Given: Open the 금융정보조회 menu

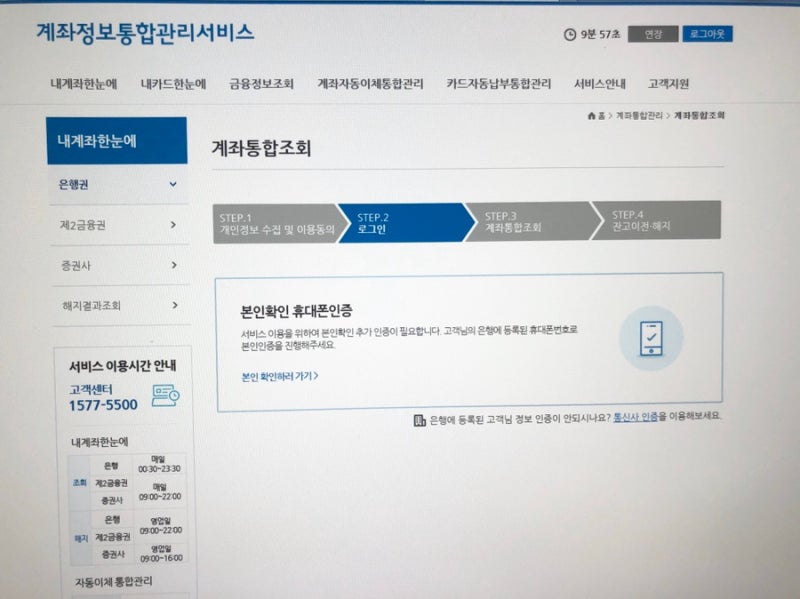Looking at the screenshot, I should tap(261, 84).
